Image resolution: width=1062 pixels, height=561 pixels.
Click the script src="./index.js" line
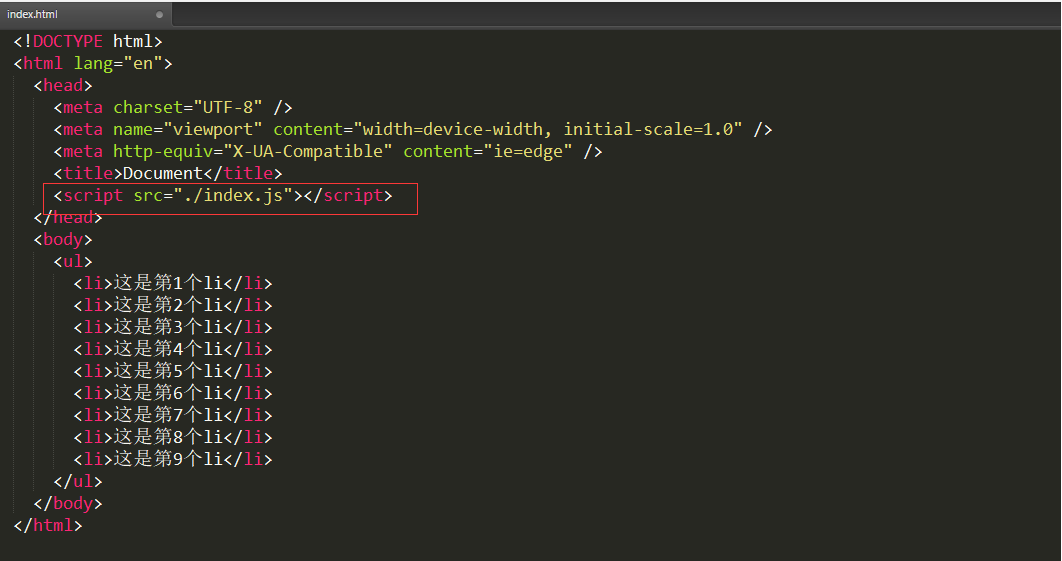click(223, 196)
